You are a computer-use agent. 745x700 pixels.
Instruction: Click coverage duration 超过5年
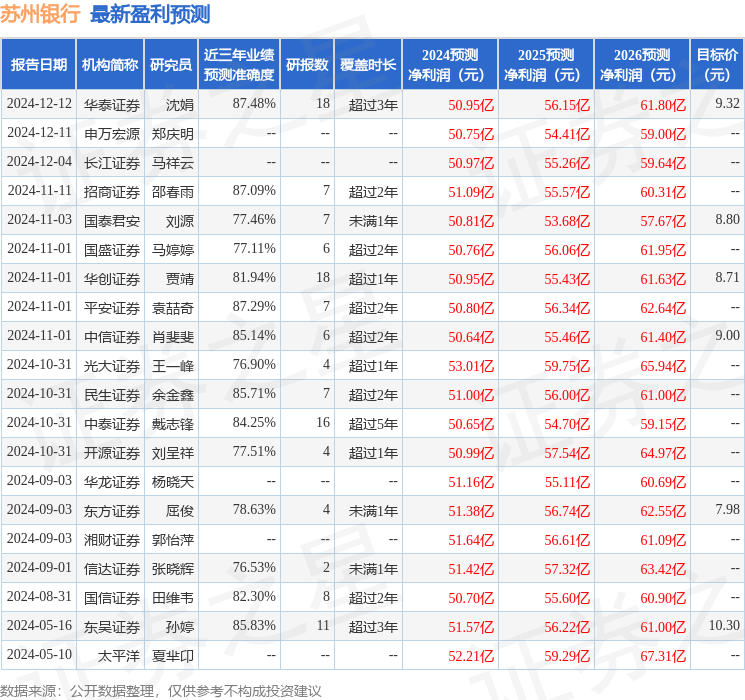coord(373,424)
